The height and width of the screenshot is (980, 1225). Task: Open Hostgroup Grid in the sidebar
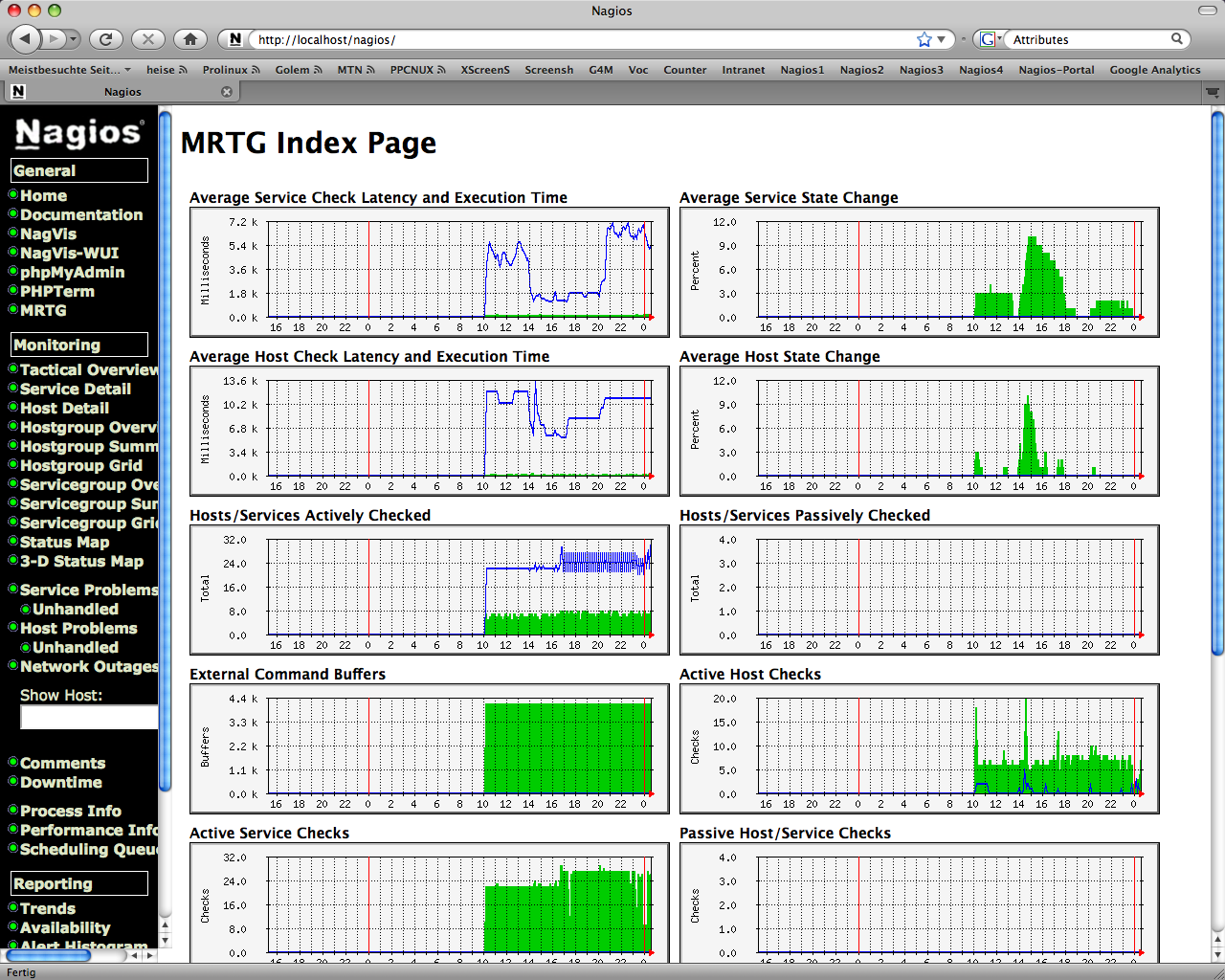pos(81,465)
